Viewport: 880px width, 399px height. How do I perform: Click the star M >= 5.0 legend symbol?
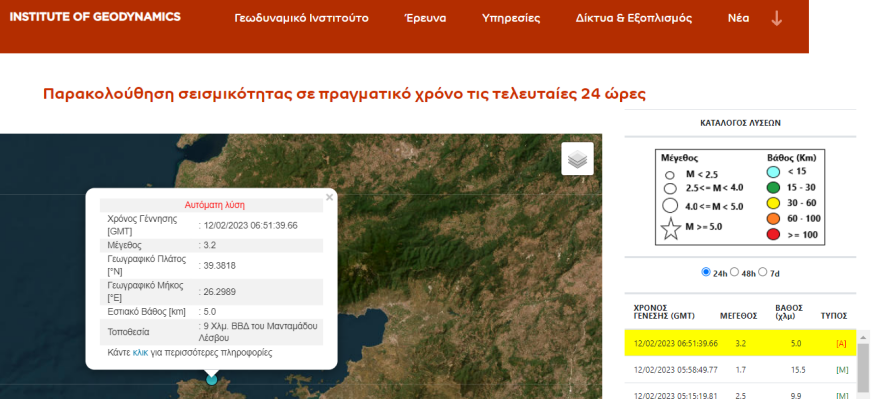pos(671,228)
